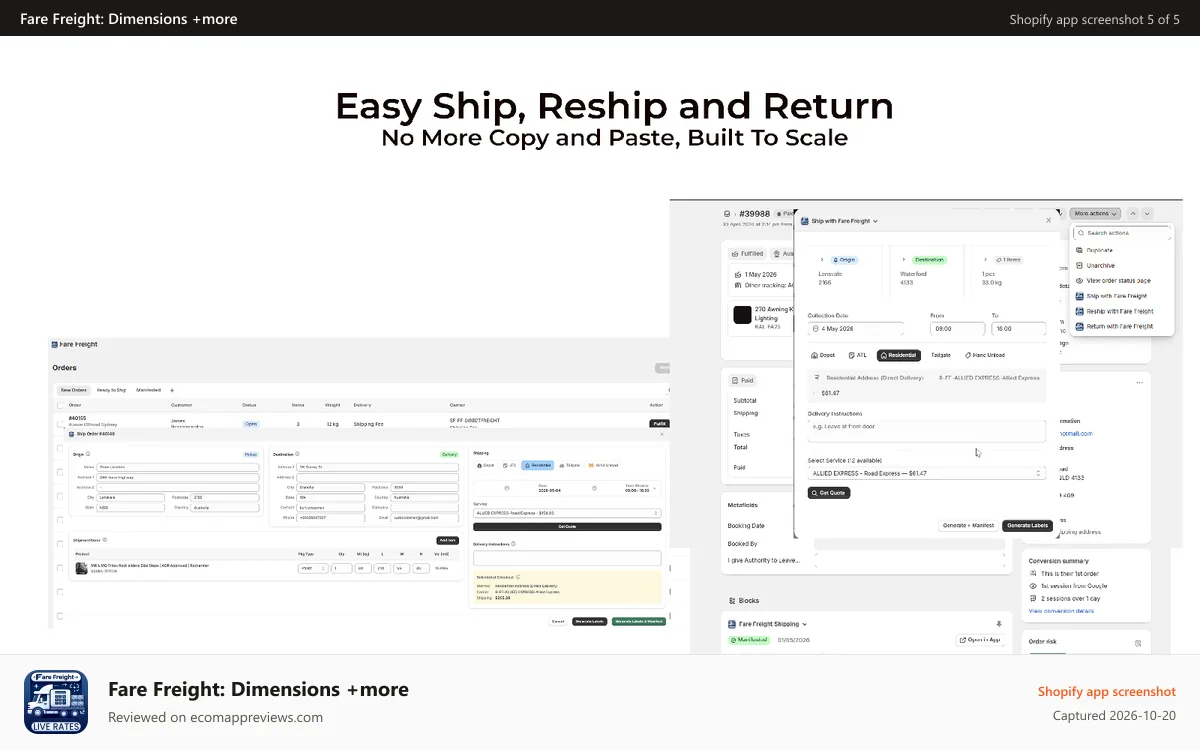
Task: Choose Reship with Fare Freight menu entry
Action: coord(1113,311)
